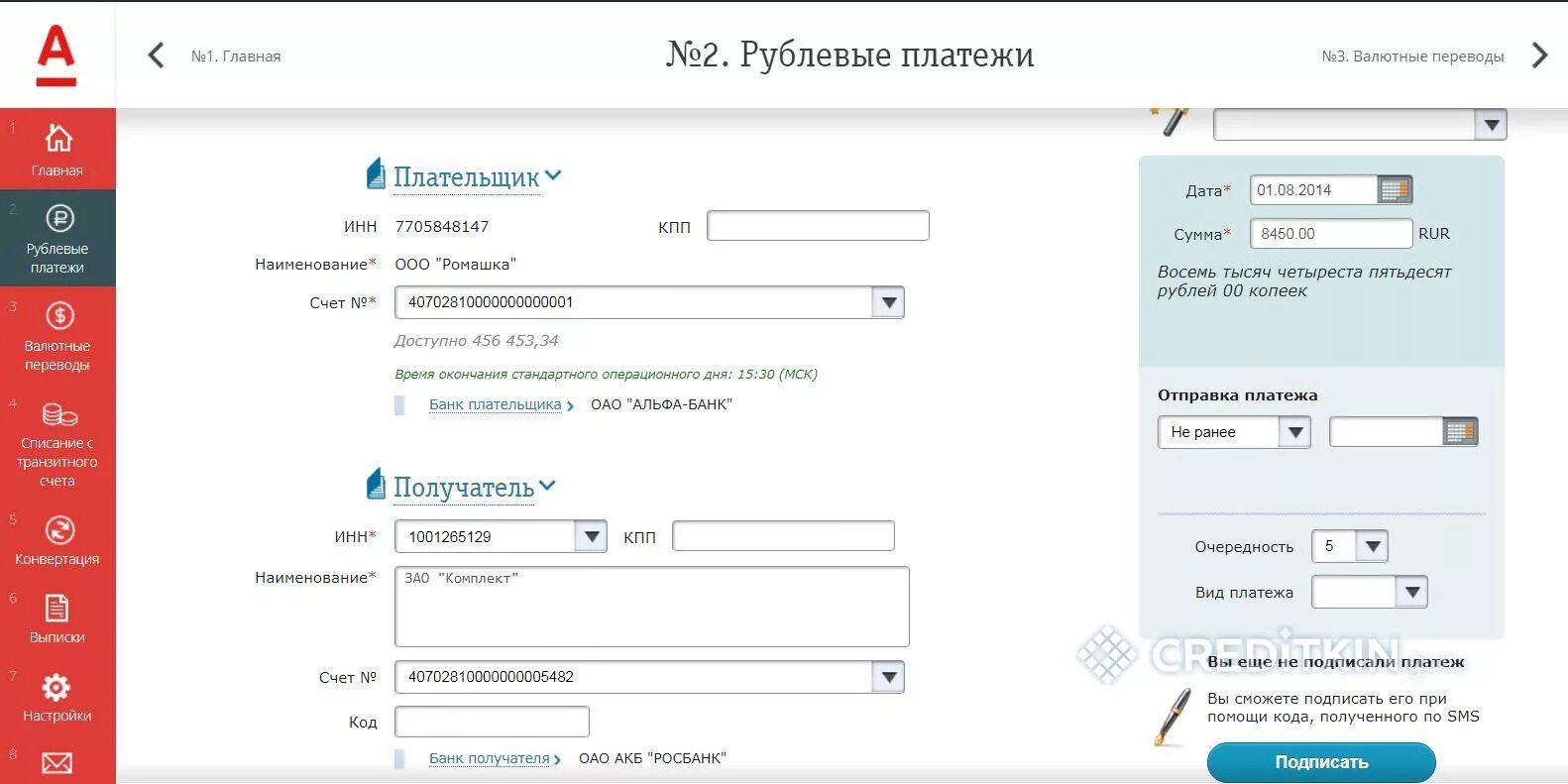Click the Alfa-Bank red logo

(56, 55)
